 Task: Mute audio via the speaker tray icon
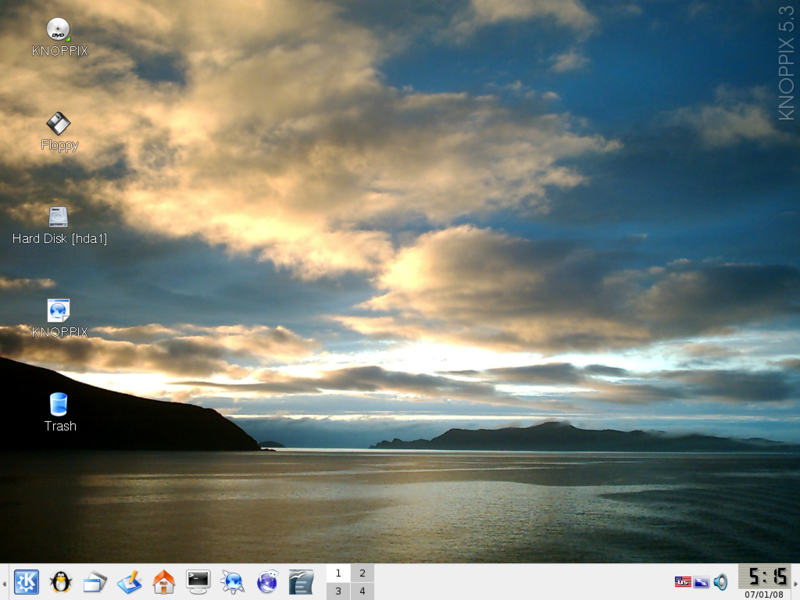coord(719,581)
